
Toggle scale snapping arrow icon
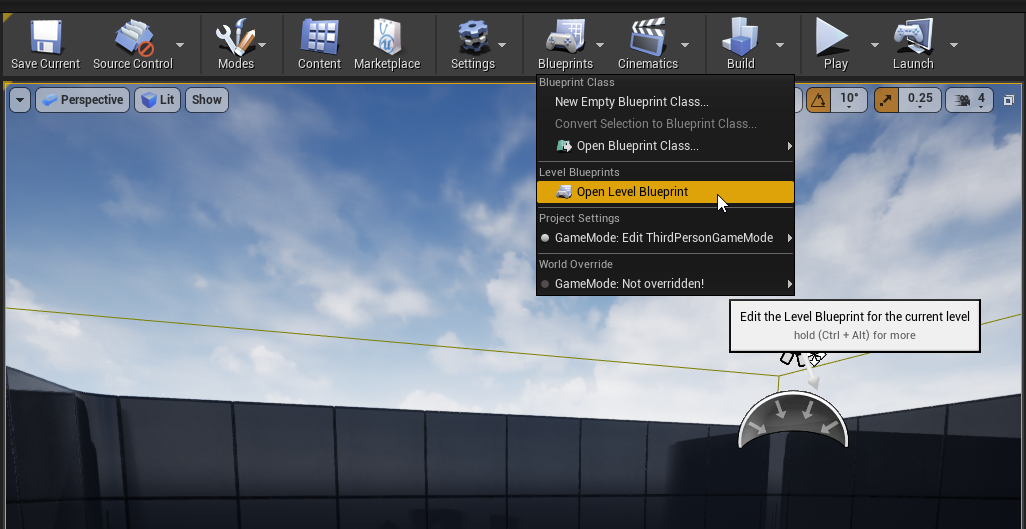[885, 100]
